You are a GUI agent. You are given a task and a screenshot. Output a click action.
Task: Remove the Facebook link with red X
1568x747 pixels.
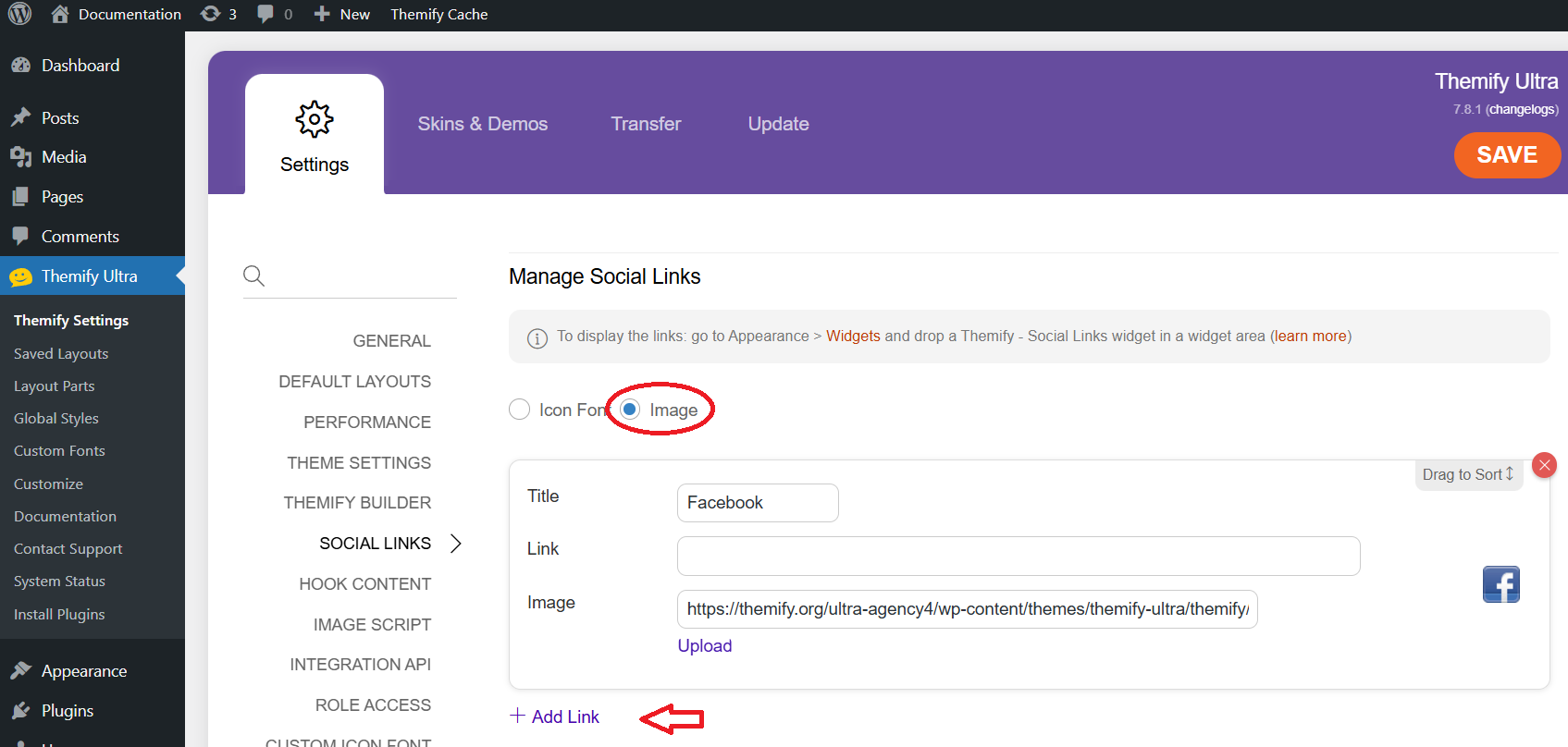(1544, 465)
